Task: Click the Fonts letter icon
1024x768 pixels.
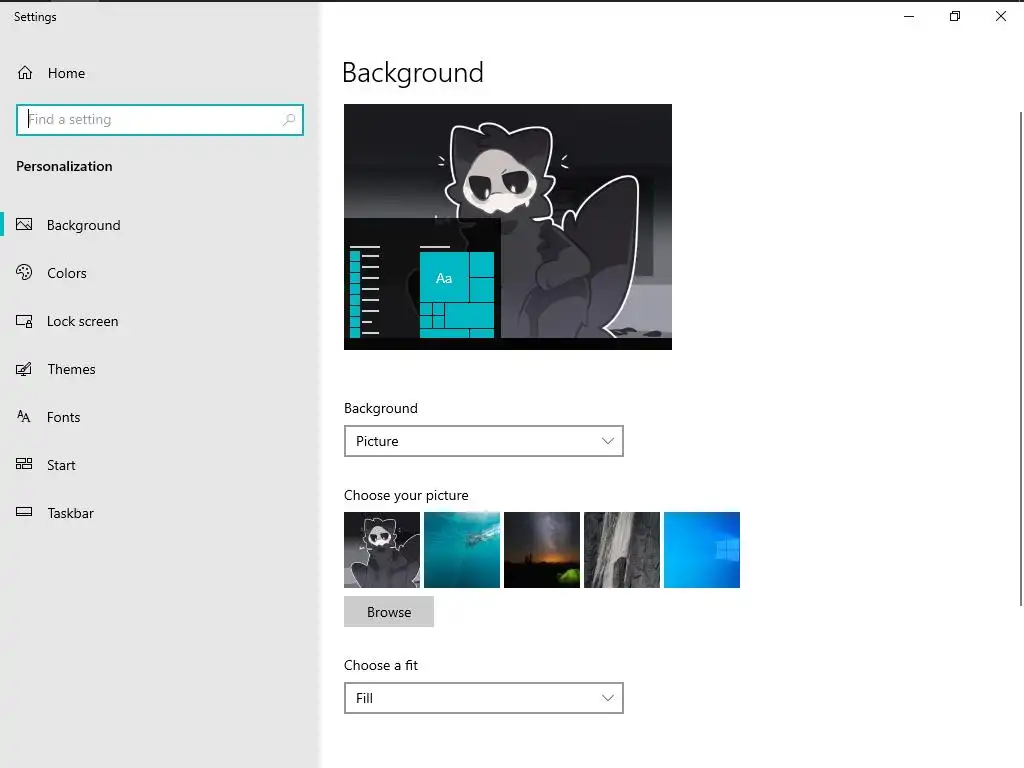Action: coord(24,417)
